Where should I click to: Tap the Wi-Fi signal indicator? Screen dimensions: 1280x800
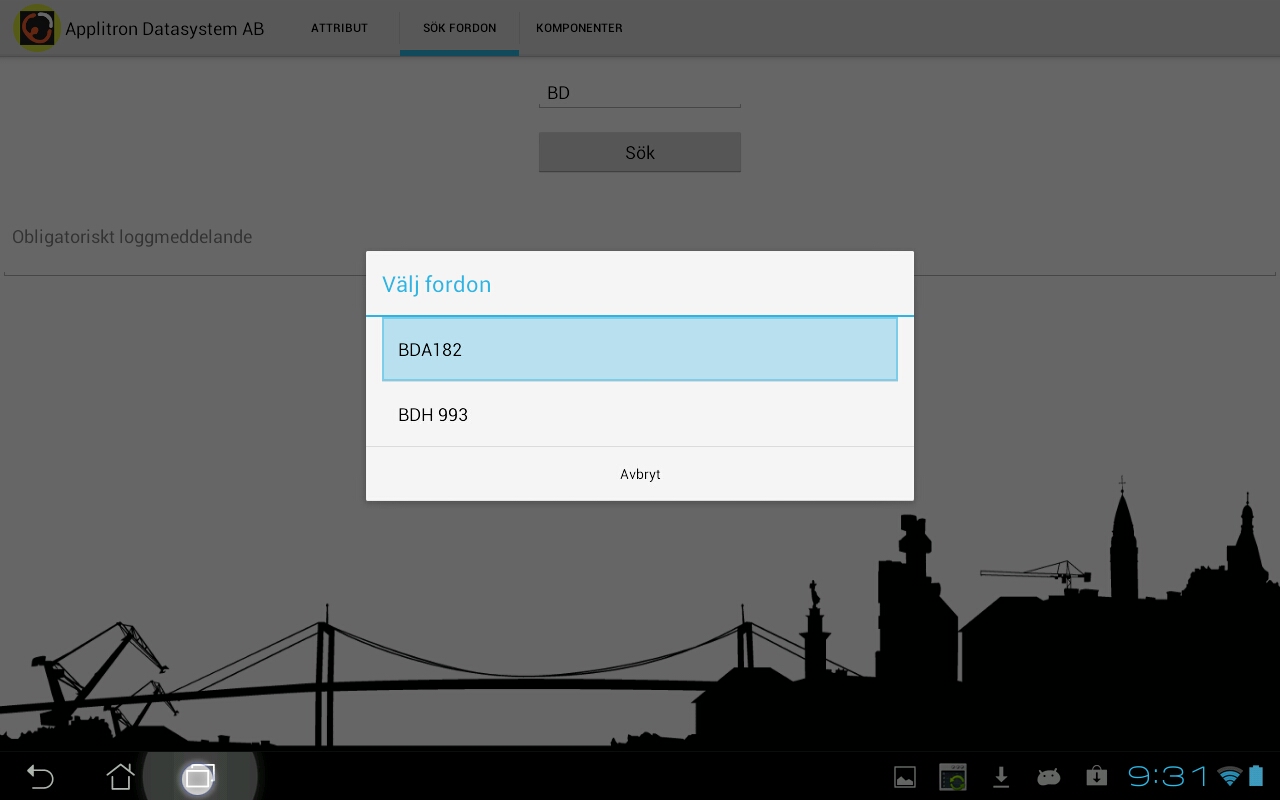pyautogui.click(x=1229, y=776)
